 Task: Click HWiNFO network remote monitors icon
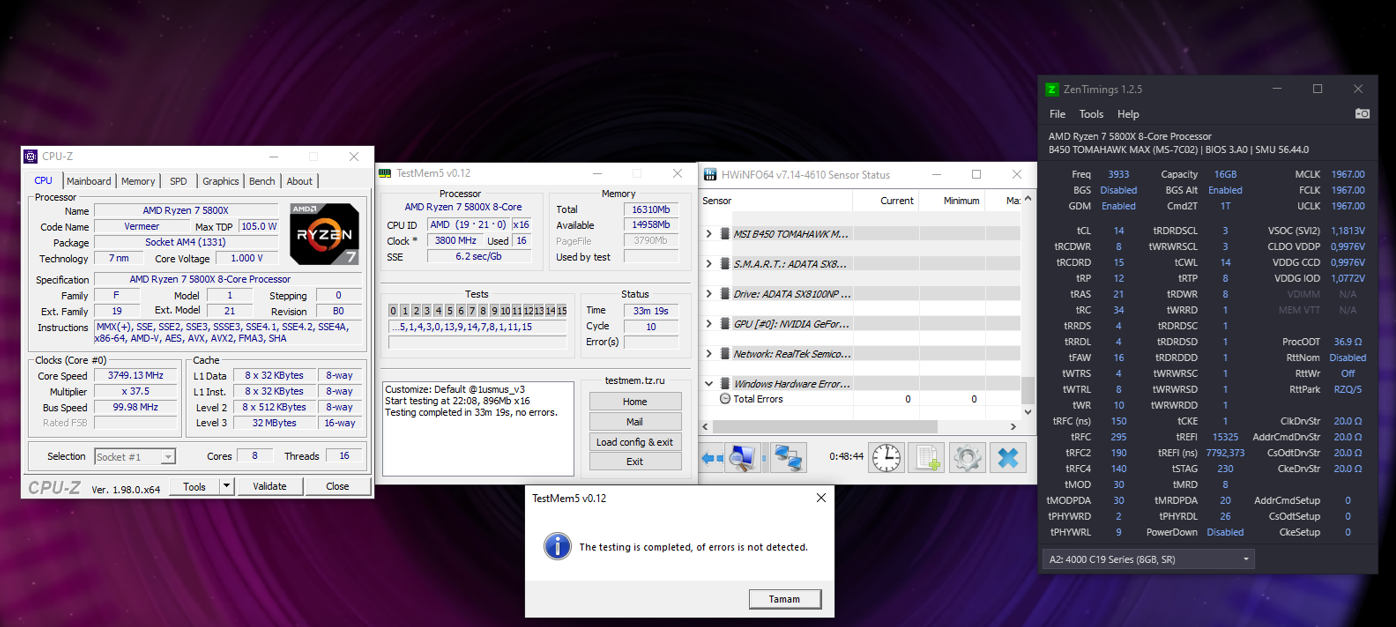(788, 458)
